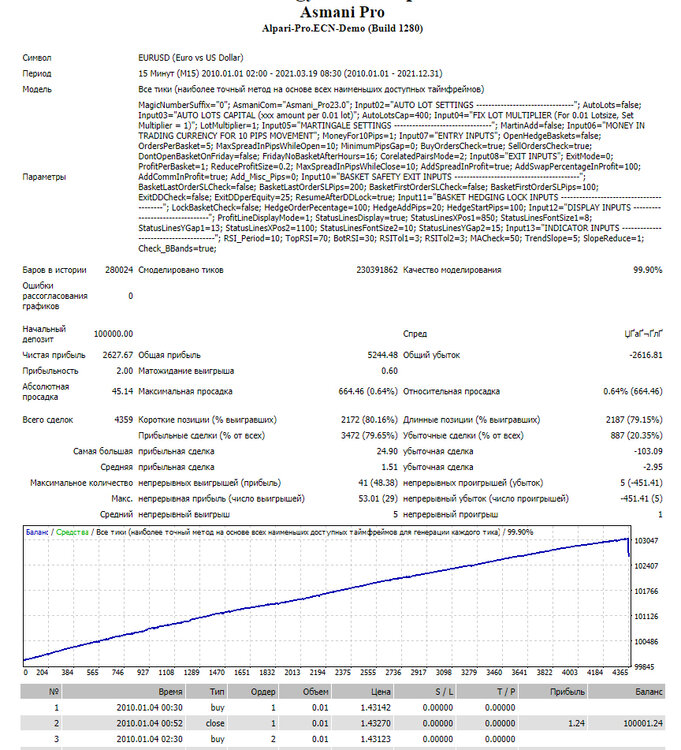Image resolution: width=681 pixels, height=750 pixels.
Task: Click relative drawdown value 0.64% (664.46)
Action: (633, 391)
